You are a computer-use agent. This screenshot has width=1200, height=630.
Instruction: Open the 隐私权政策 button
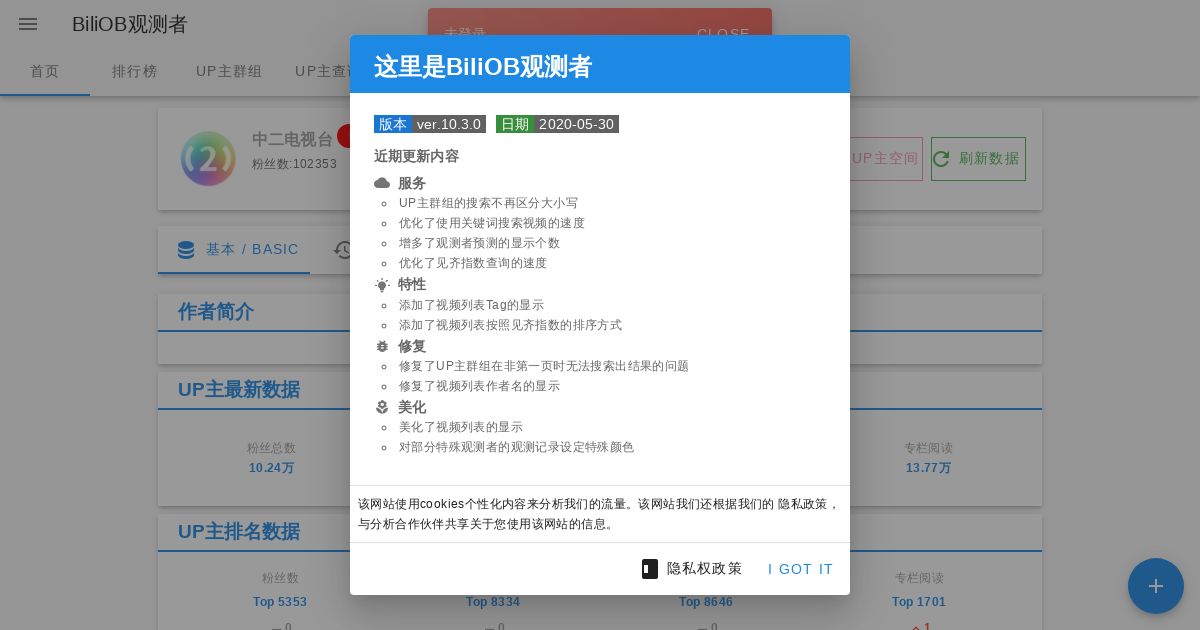(x=692, y=569)
